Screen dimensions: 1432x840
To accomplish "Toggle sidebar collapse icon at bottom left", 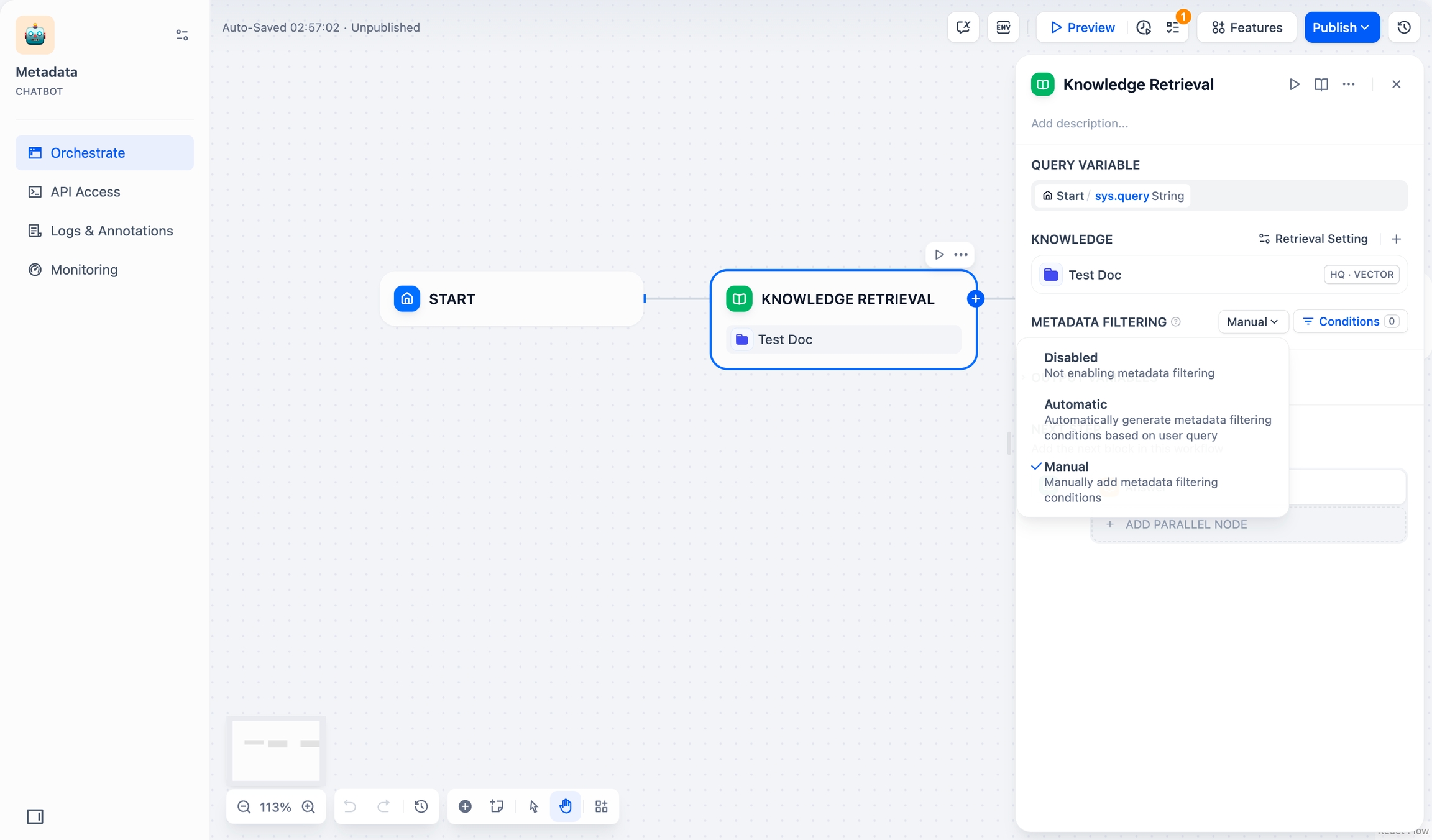I will [35, 816].
